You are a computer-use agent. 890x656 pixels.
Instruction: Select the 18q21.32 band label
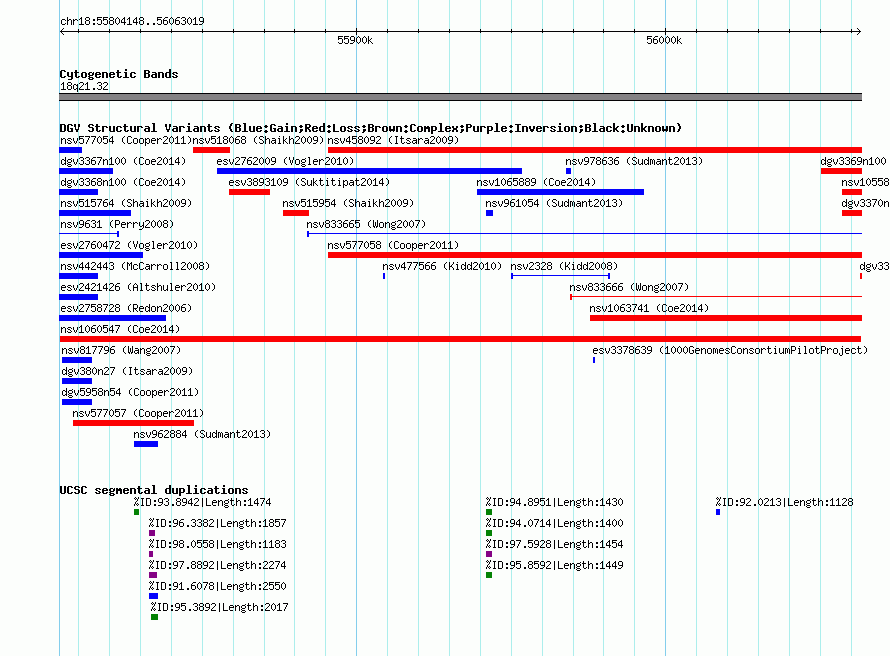click(84, 86)
